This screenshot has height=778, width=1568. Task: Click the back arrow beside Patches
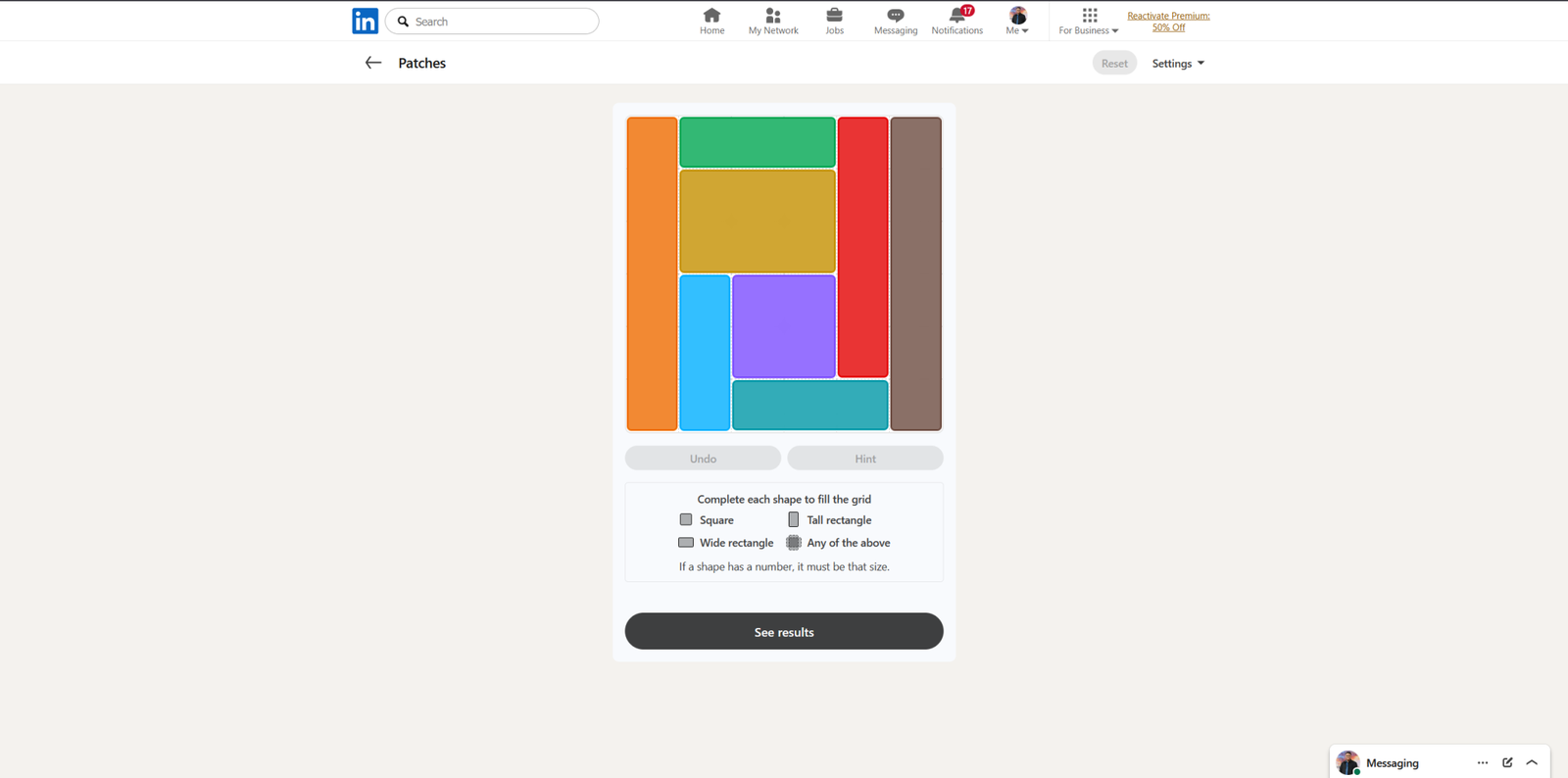pos(372,63)
